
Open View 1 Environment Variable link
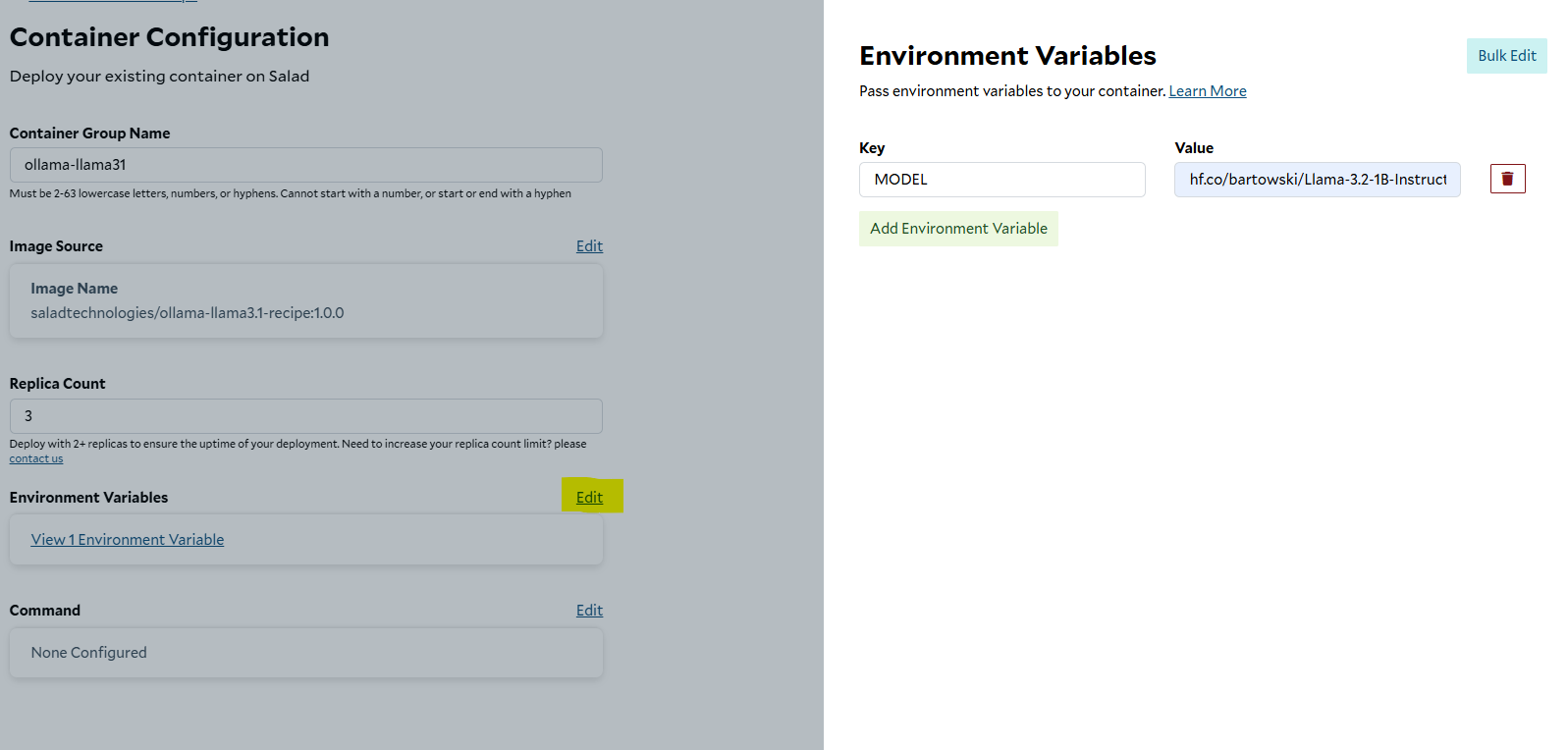tap(128, 540)
